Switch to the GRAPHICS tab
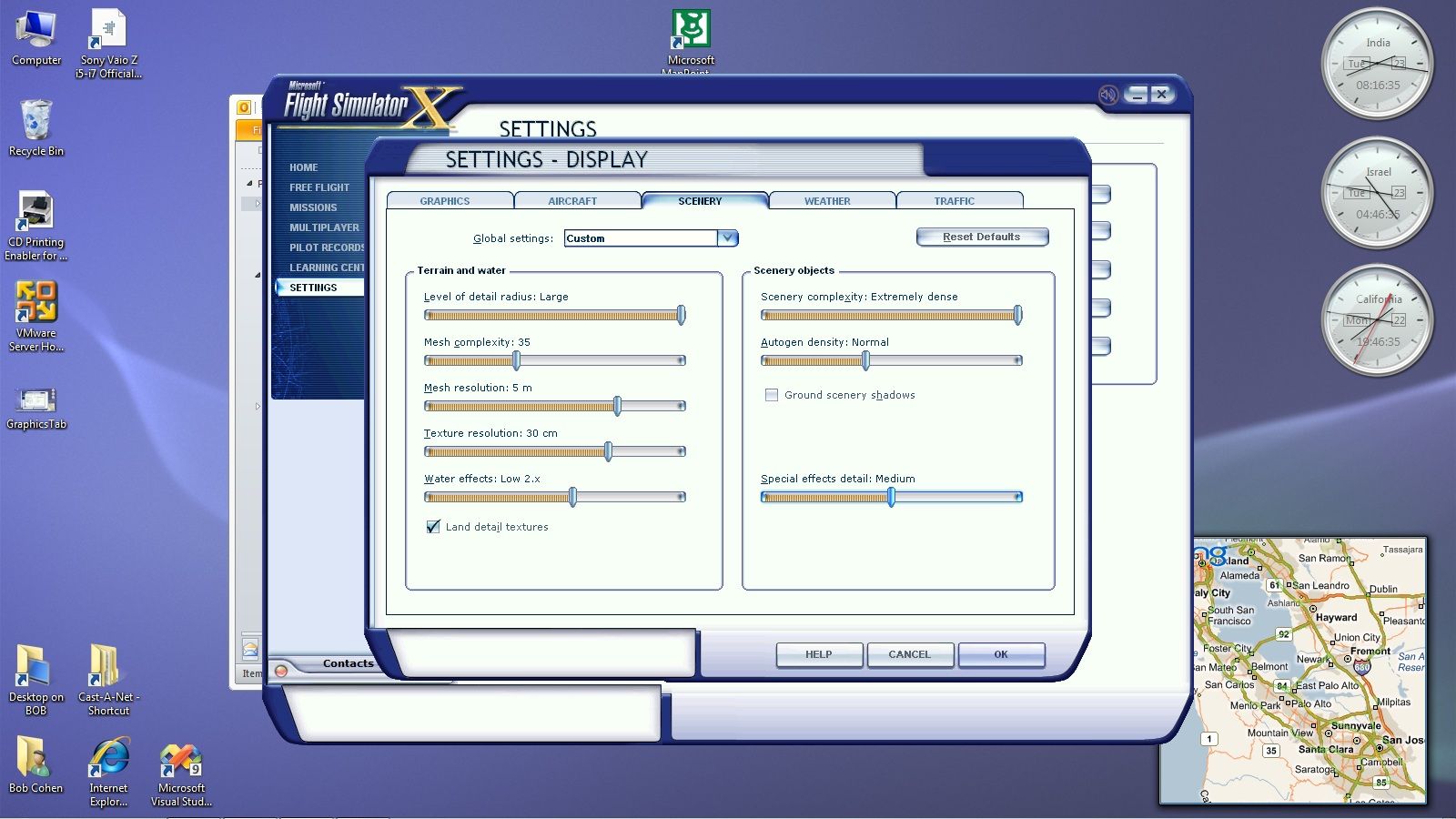The width and height of the screenshot is (1456, 819). coord(445,201)
